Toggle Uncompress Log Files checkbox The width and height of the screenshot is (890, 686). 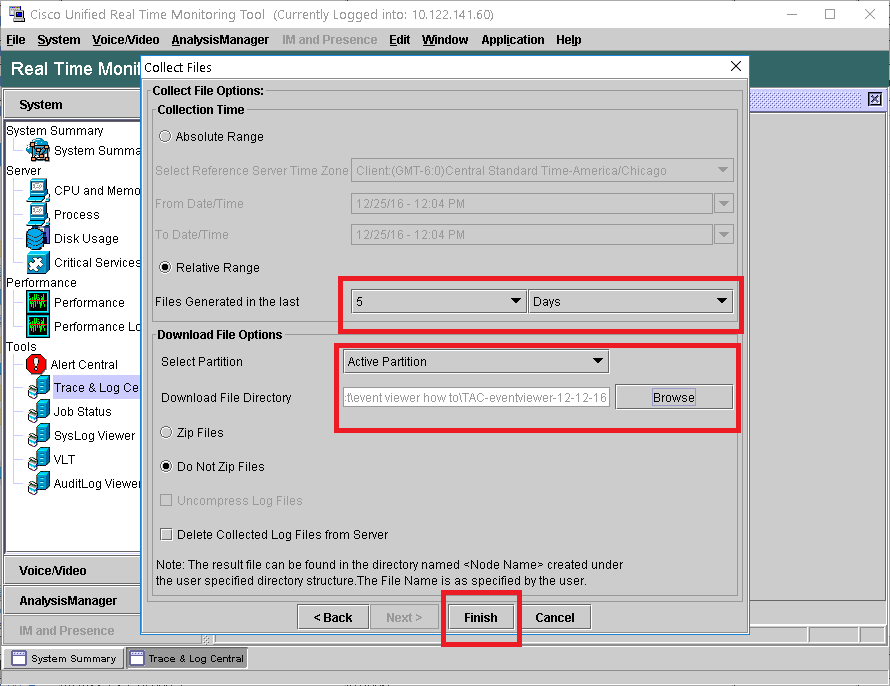coord(166,500)
